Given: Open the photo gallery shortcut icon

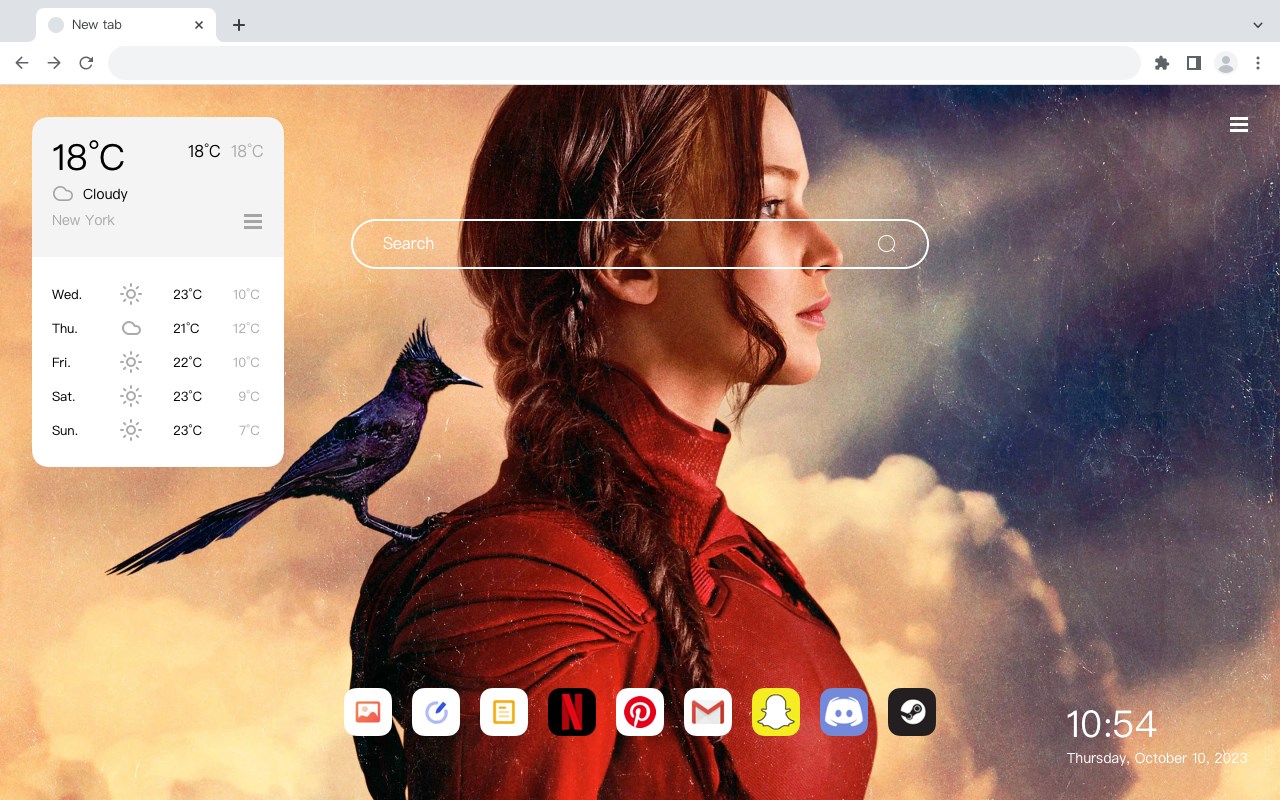Looking at the screenshot, I should 368,712.
